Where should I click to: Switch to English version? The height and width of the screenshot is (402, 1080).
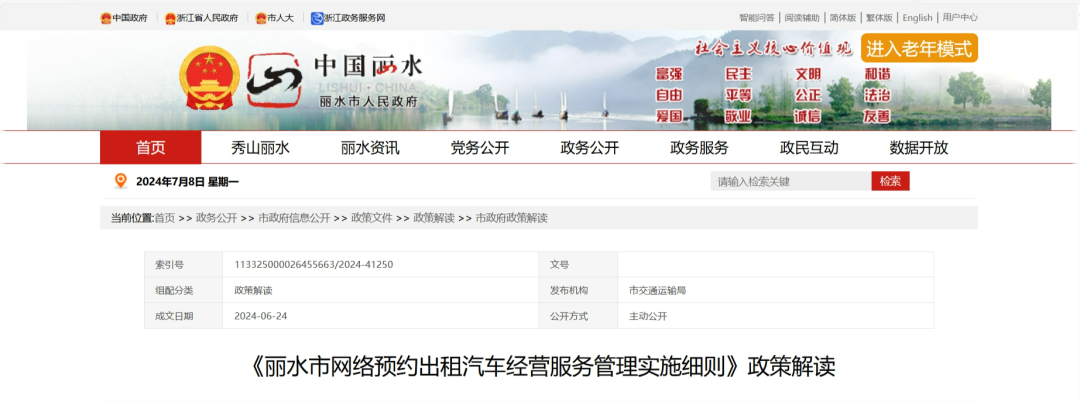coord(917,18)
